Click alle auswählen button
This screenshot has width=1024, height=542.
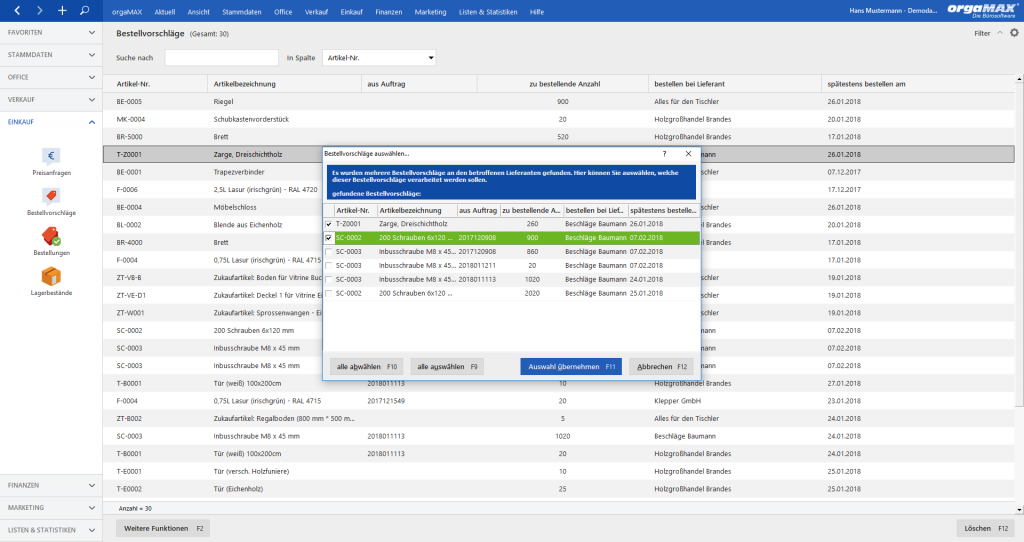point(447,366)
